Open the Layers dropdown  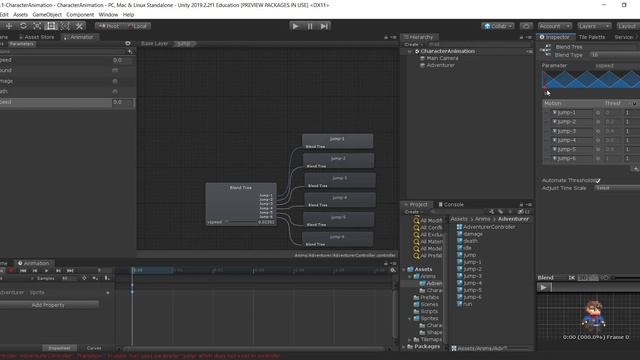[594, 26]
